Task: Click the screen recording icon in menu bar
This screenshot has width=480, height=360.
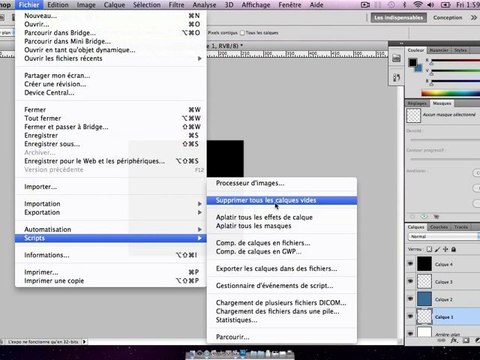Action: click(366, 5)
